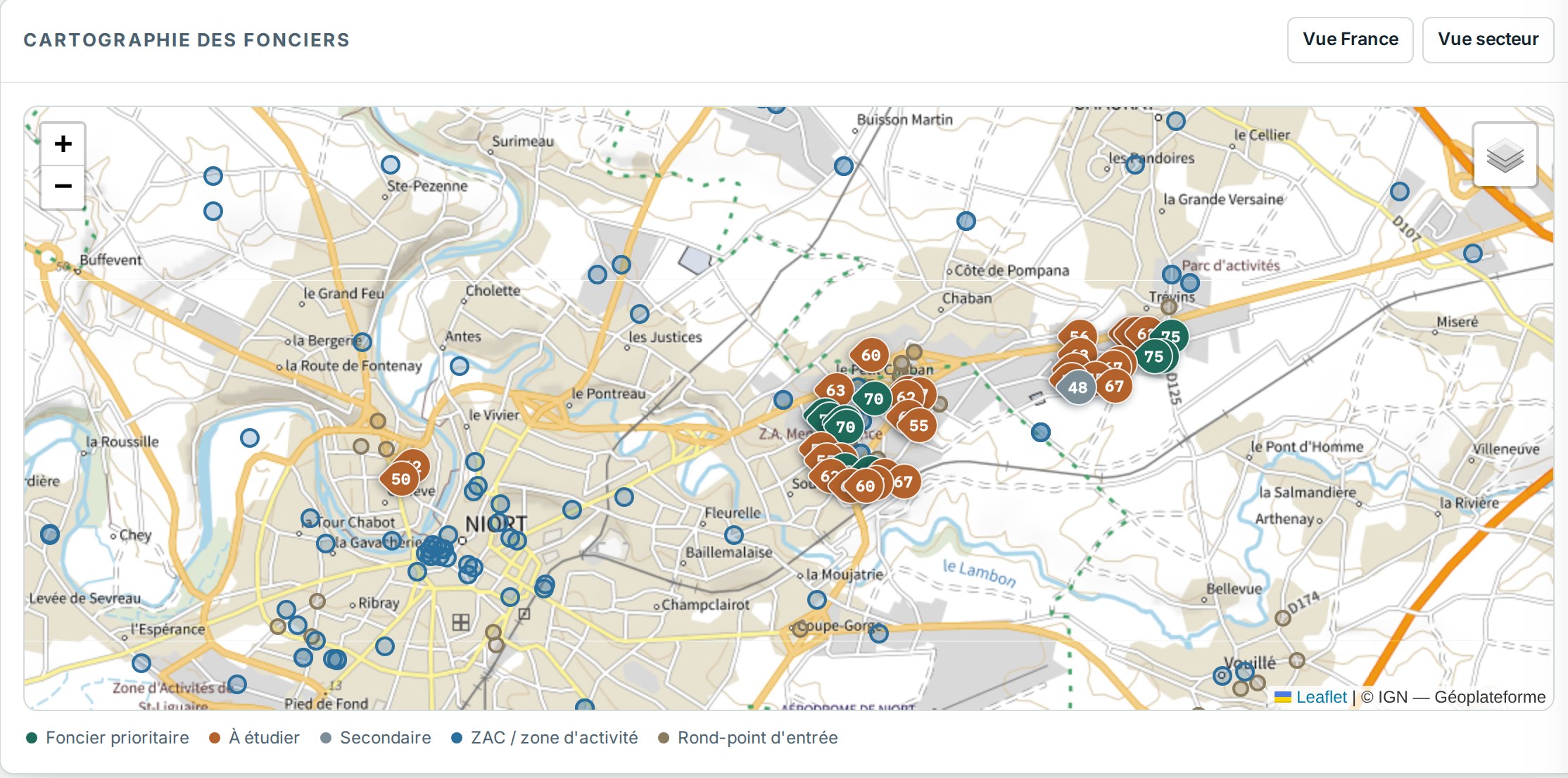The image size is (1568, 778).
Task: Switch to Vue secteur
Action: tap(1488, 39)
